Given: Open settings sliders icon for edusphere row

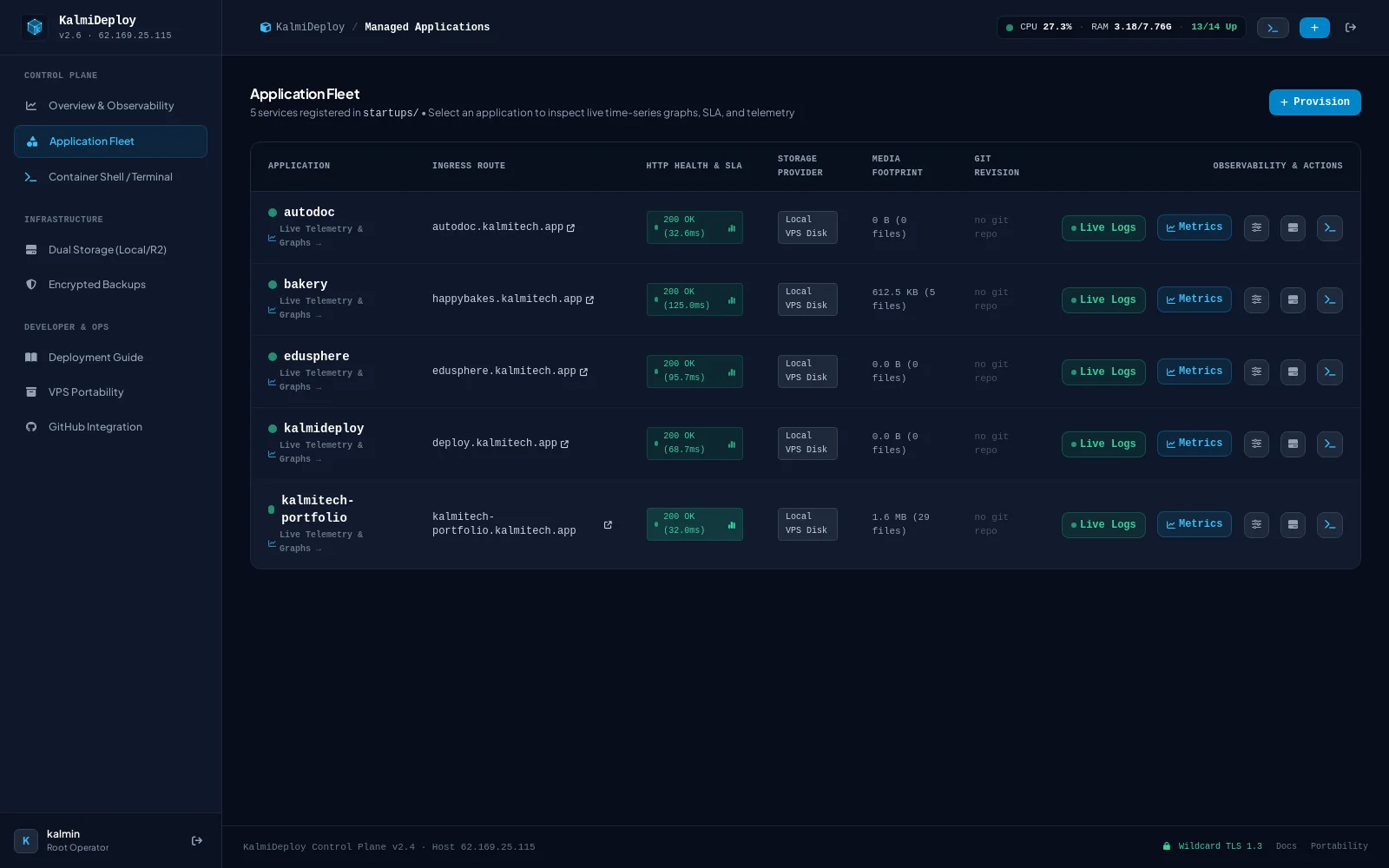Looking at the screenshot, I should click(x=1256, y=372).
